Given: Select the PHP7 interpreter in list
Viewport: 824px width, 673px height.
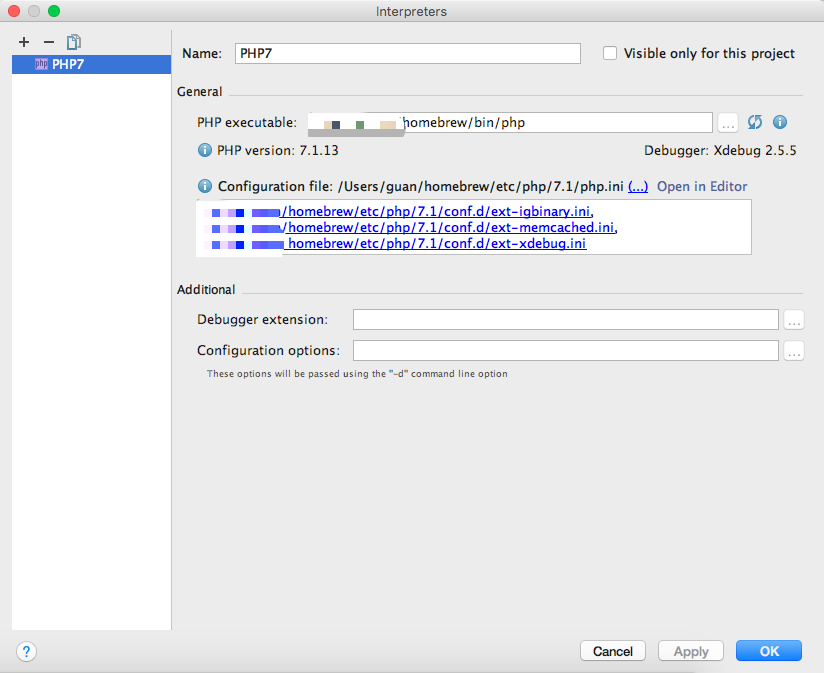Looking at the screenshot, I should pyautogui.click(x=91, y=64).
